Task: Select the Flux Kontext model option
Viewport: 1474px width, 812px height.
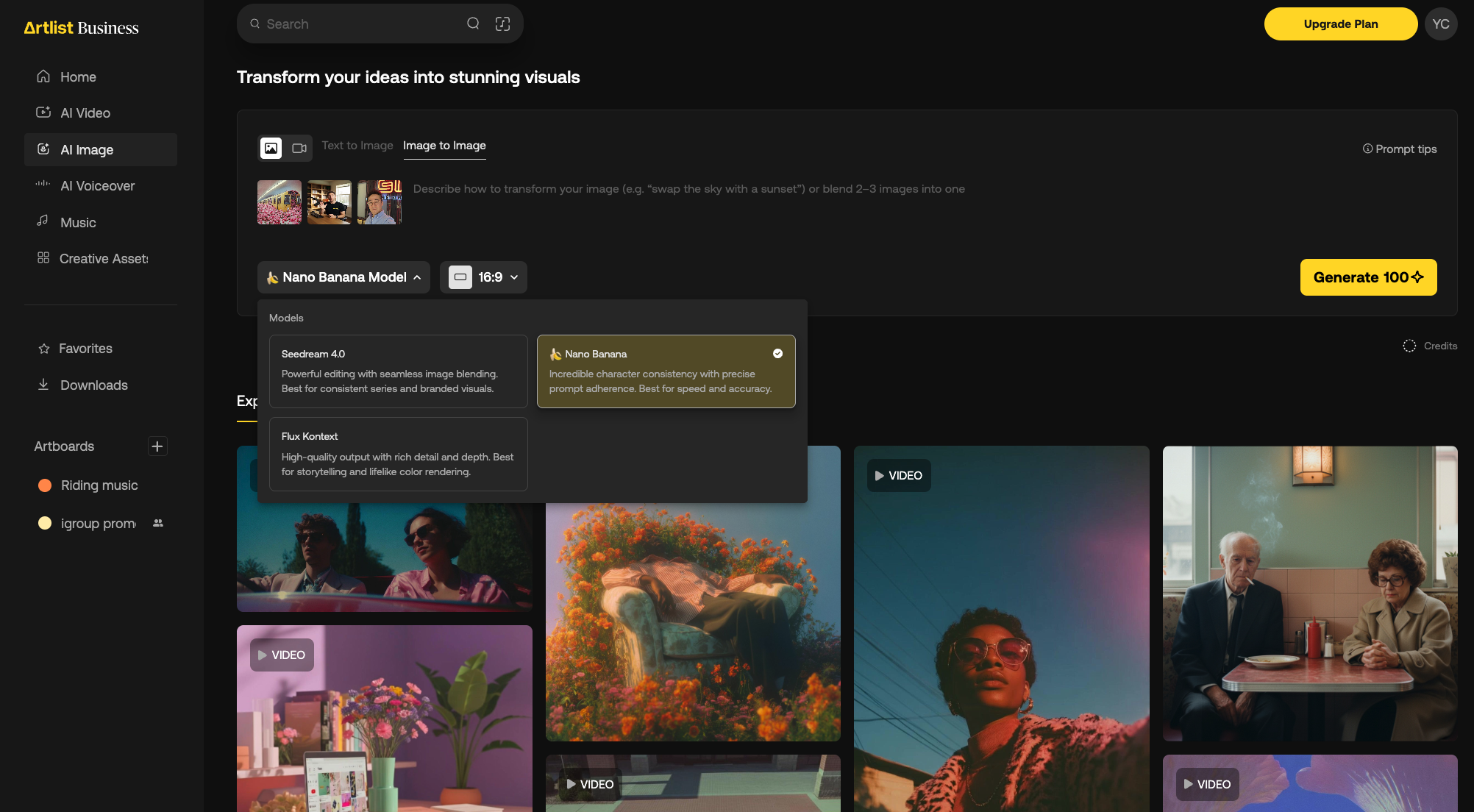Action: coord(398,454)
